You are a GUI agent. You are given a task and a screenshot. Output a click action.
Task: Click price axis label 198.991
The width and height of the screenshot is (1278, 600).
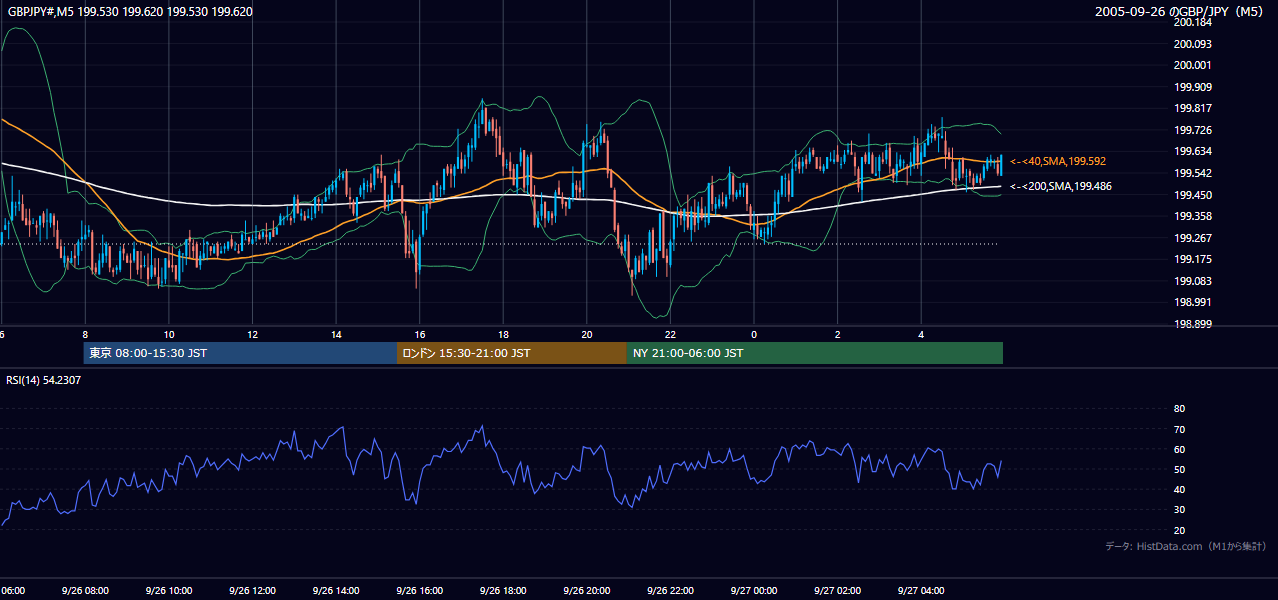coord(1192,302)
